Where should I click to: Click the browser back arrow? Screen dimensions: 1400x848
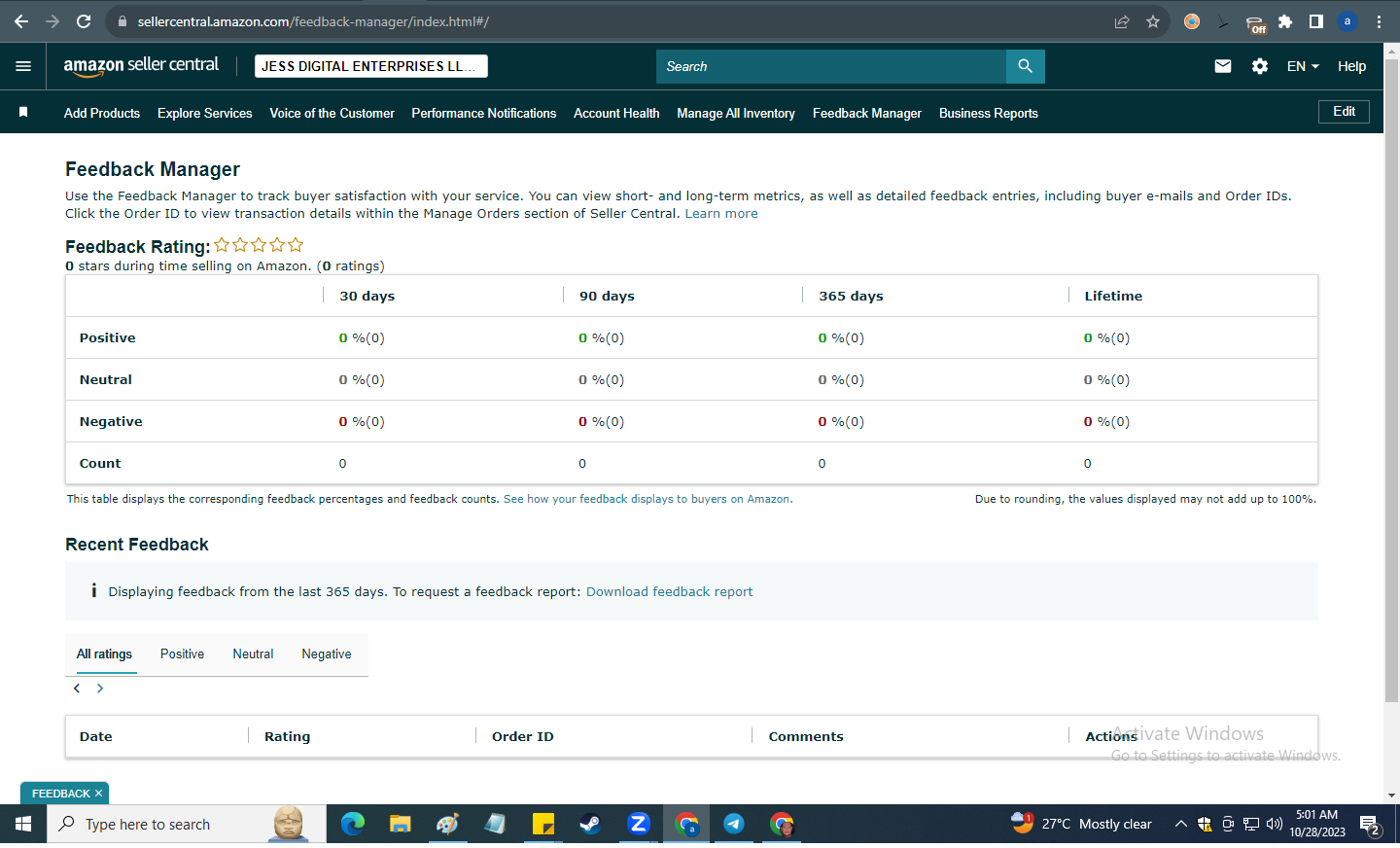(x=21, y=21)
